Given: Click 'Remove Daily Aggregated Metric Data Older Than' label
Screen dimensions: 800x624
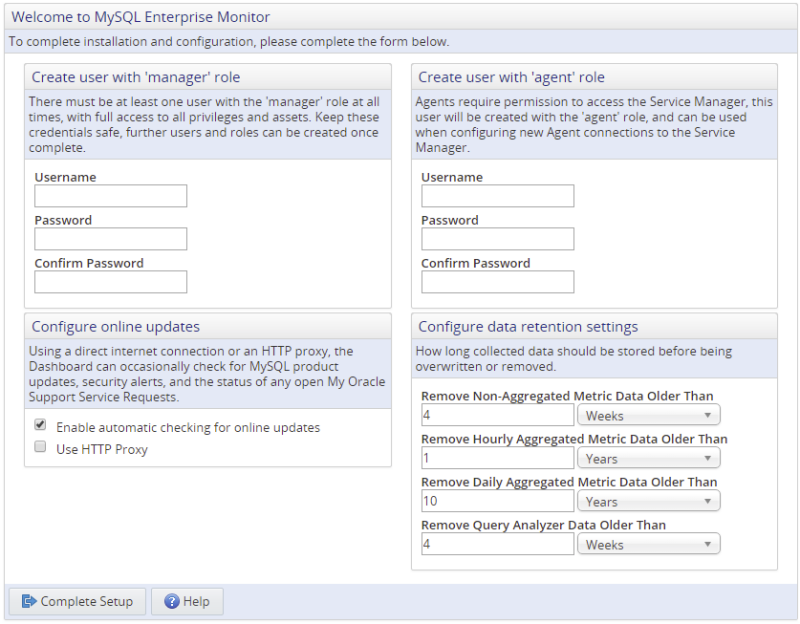Looking at the screenshot, I should point(569,482).
